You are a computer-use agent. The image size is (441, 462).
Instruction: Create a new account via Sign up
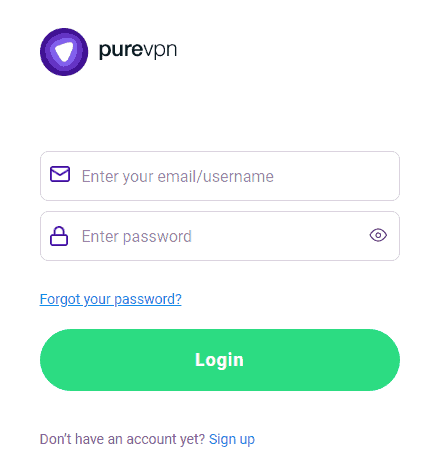pos(232,439)
